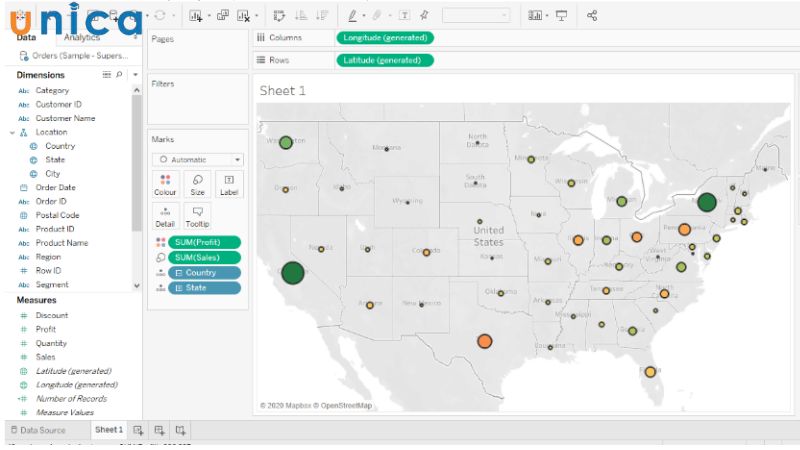Click the presentation mode icon
This screenshot has height=450, width=800.
[x=561, y=16]
